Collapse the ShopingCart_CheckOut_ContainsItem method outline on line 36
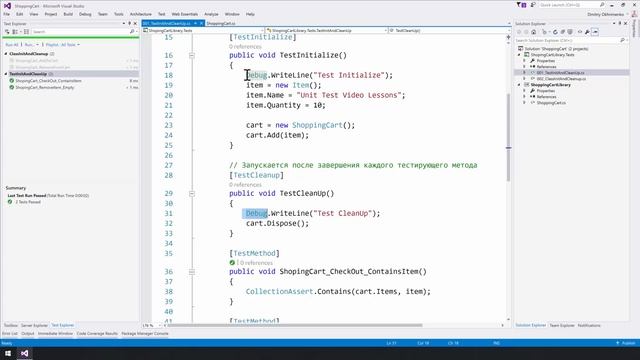Screen dimensions: 640x360 click(x=191, y=272)
